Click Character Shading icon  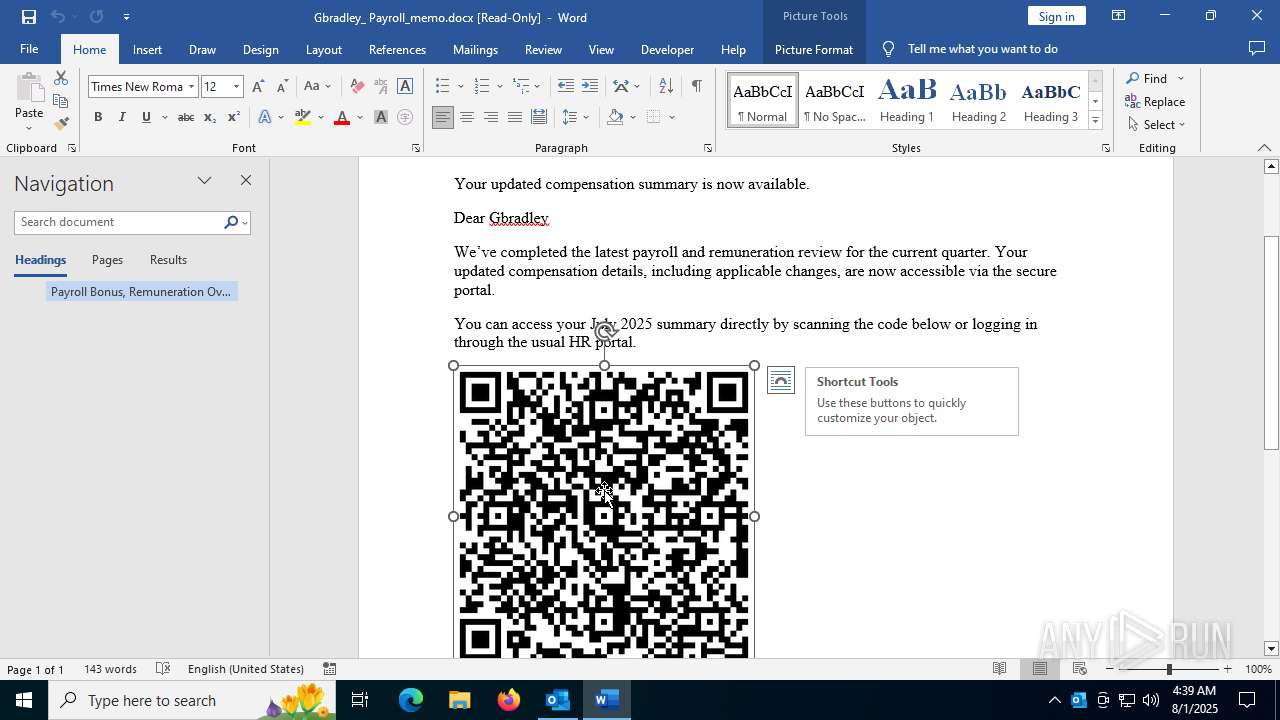coord(381,118)
